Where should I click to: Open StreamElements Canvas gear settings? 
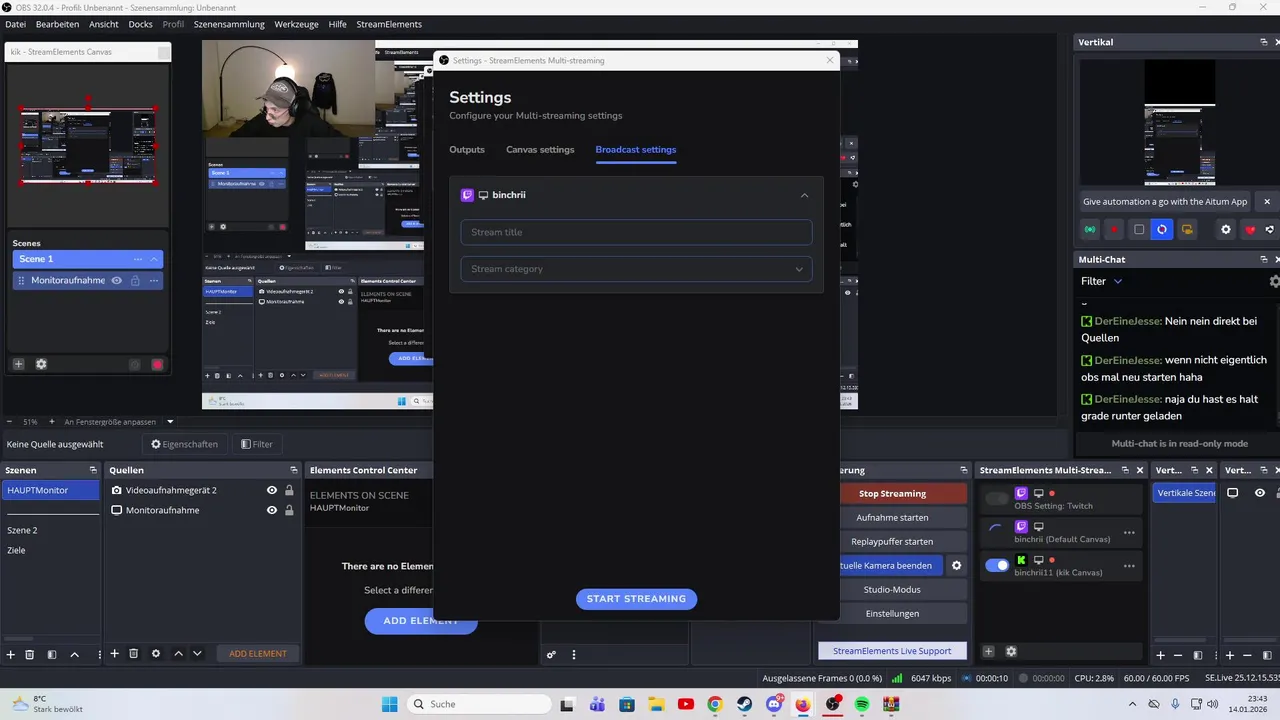coord(41,364)
